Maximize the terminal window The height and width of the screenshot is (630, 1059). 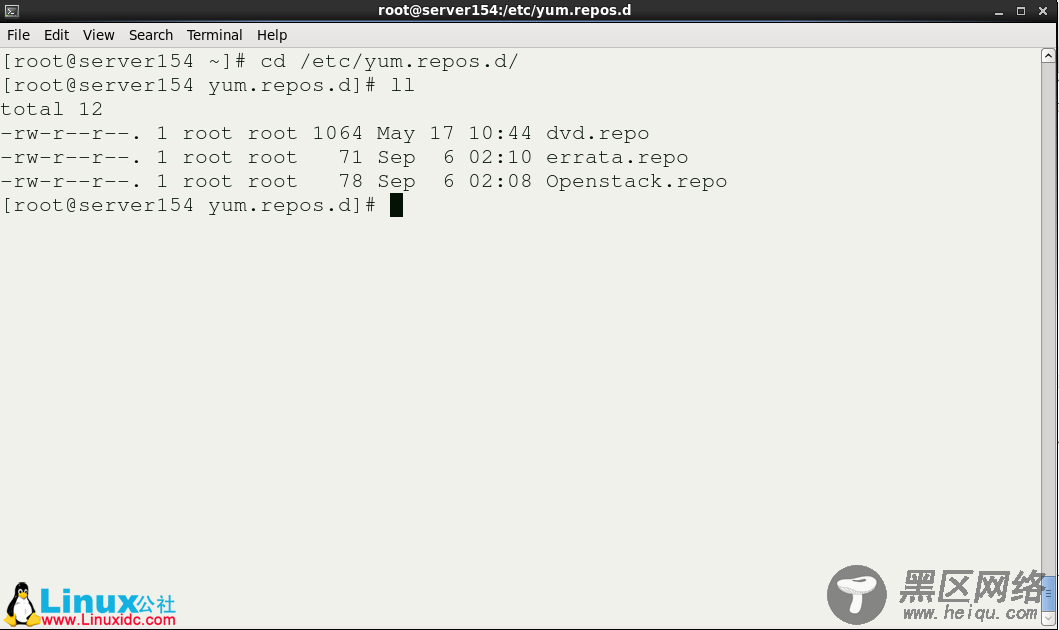(x=1021, y=11)
